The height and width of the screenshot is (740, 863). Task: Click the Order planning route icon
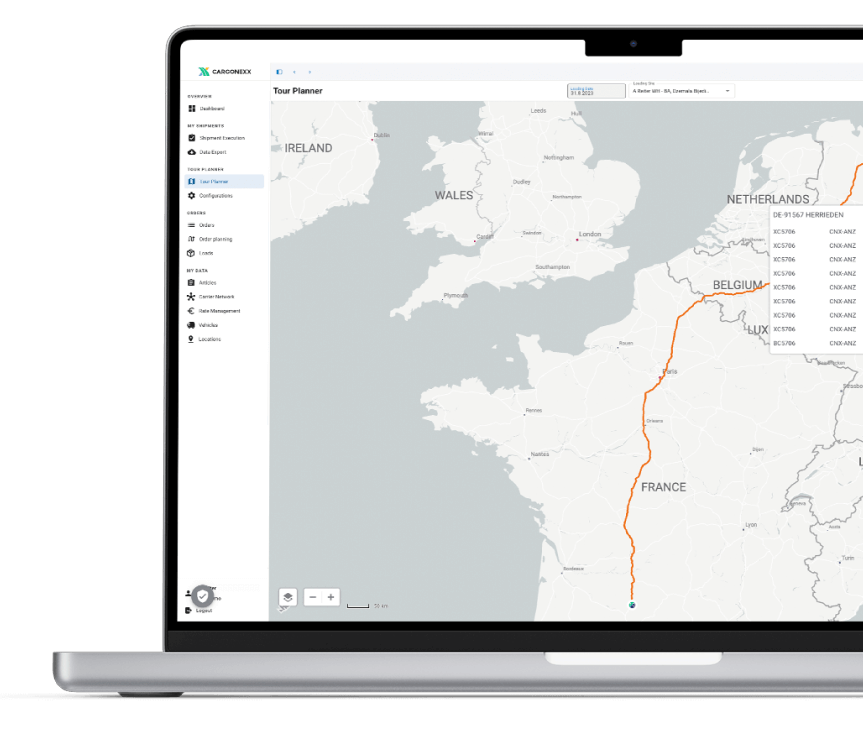pos(191,239)
